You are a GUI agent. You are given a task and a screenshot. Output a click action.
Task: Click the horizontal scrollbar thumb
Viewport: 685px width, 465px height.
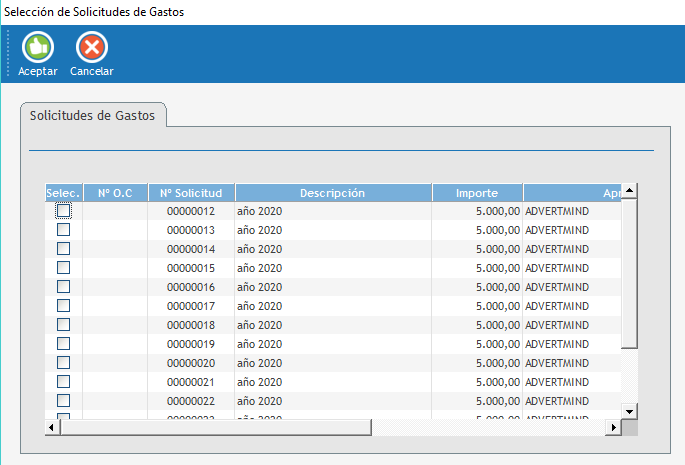215,427
